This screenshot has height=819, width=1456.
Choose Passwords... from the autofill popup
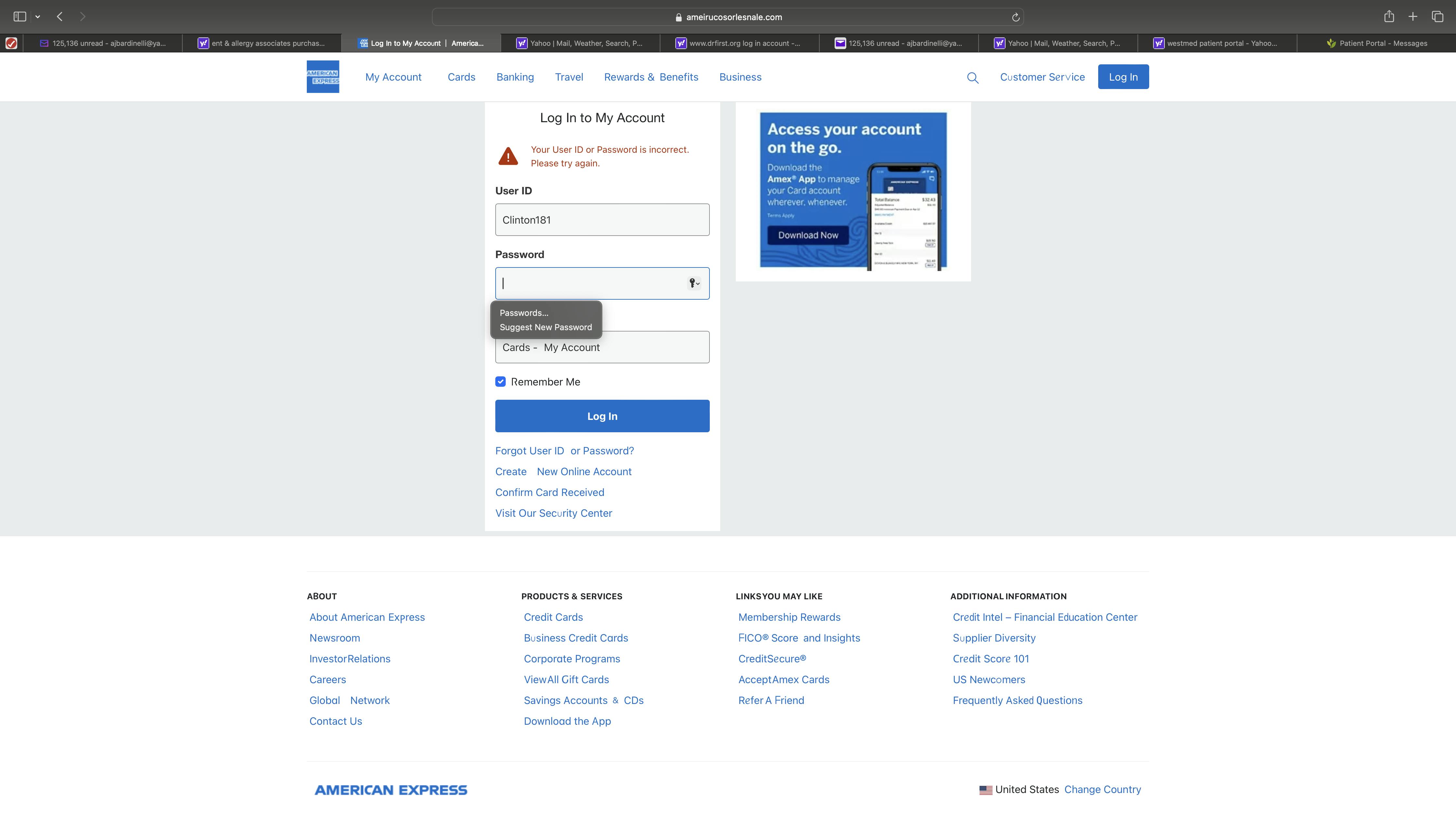(524, 313)
